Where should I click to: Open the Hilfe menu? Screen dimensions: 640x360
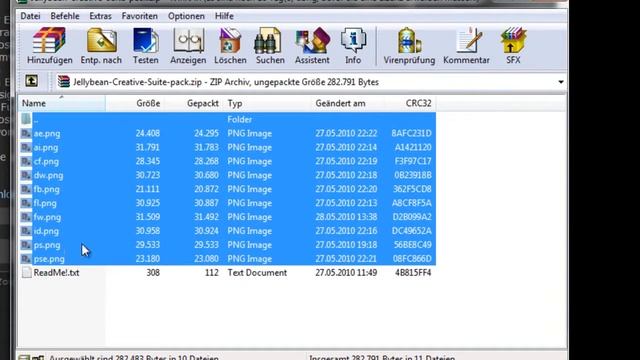(224, 16)
